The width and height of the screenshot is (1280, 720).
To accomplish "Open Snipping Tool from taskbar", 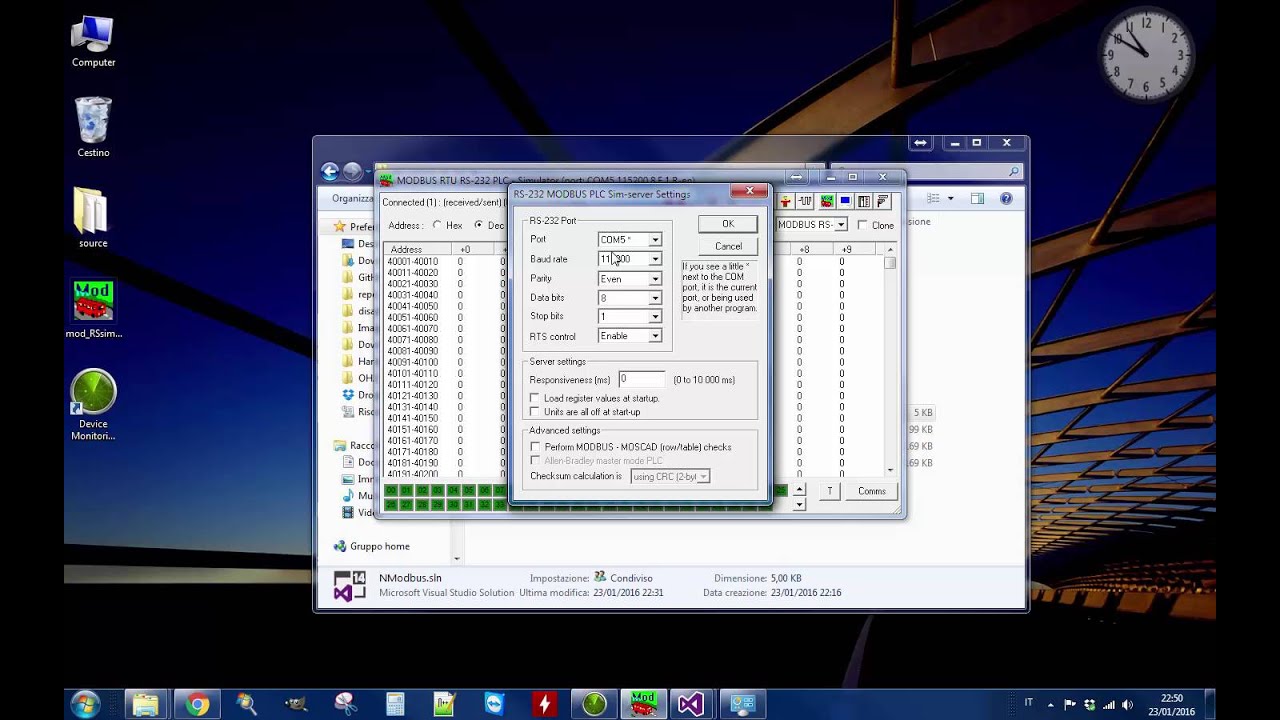I will pyautogui.click(x=346, y=704).
